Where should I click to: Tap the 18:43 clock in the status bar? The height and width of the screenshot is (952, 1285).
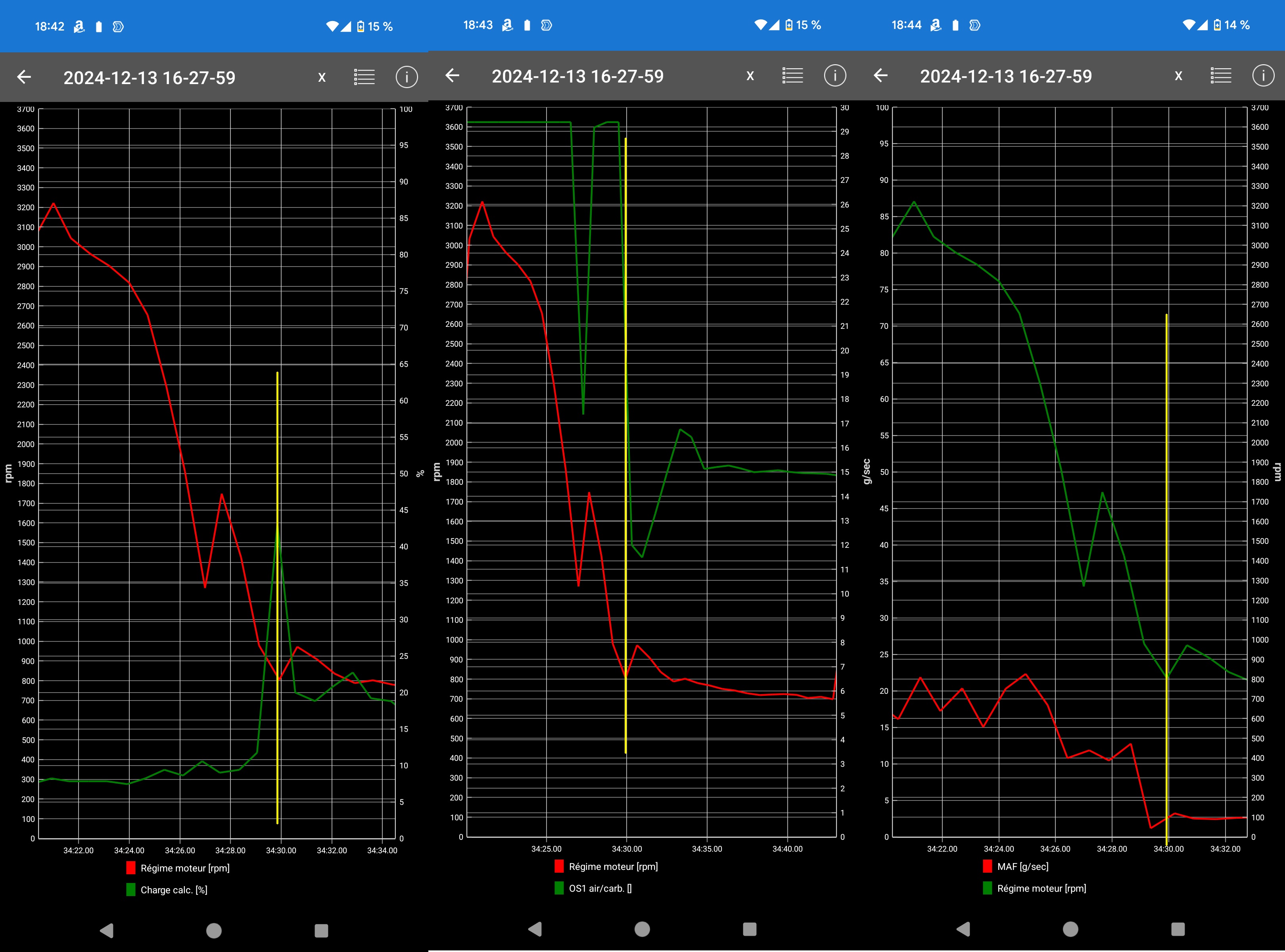point(478,25)
